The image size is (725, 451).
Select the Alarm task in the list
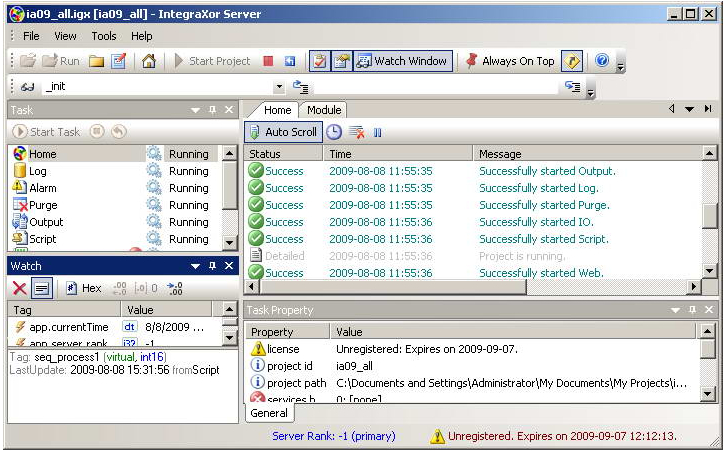[x=43, y=188]
